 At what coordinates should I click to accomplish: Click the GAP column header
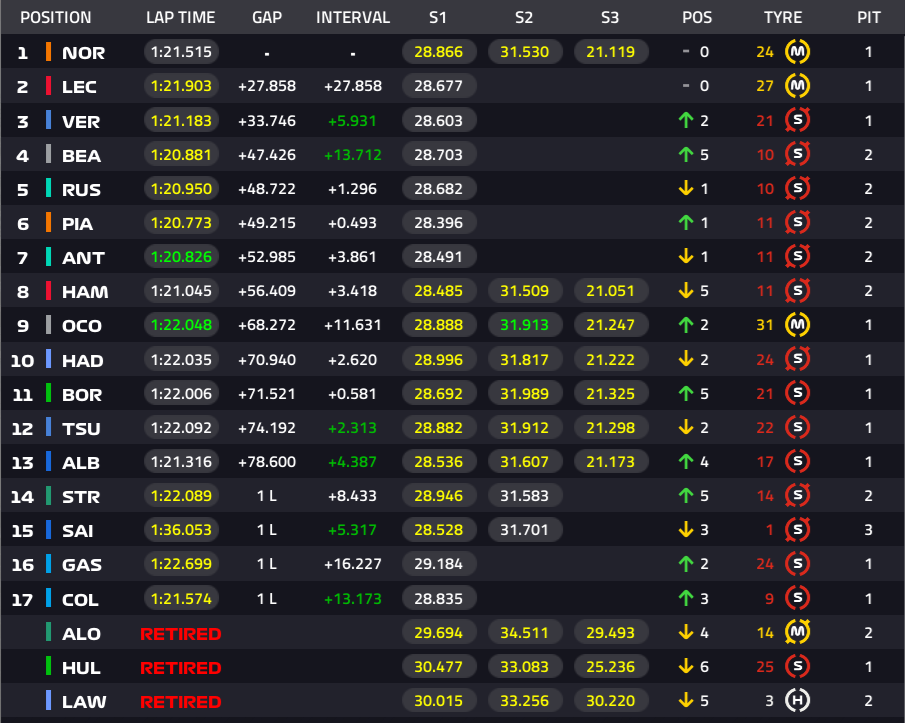267,17
